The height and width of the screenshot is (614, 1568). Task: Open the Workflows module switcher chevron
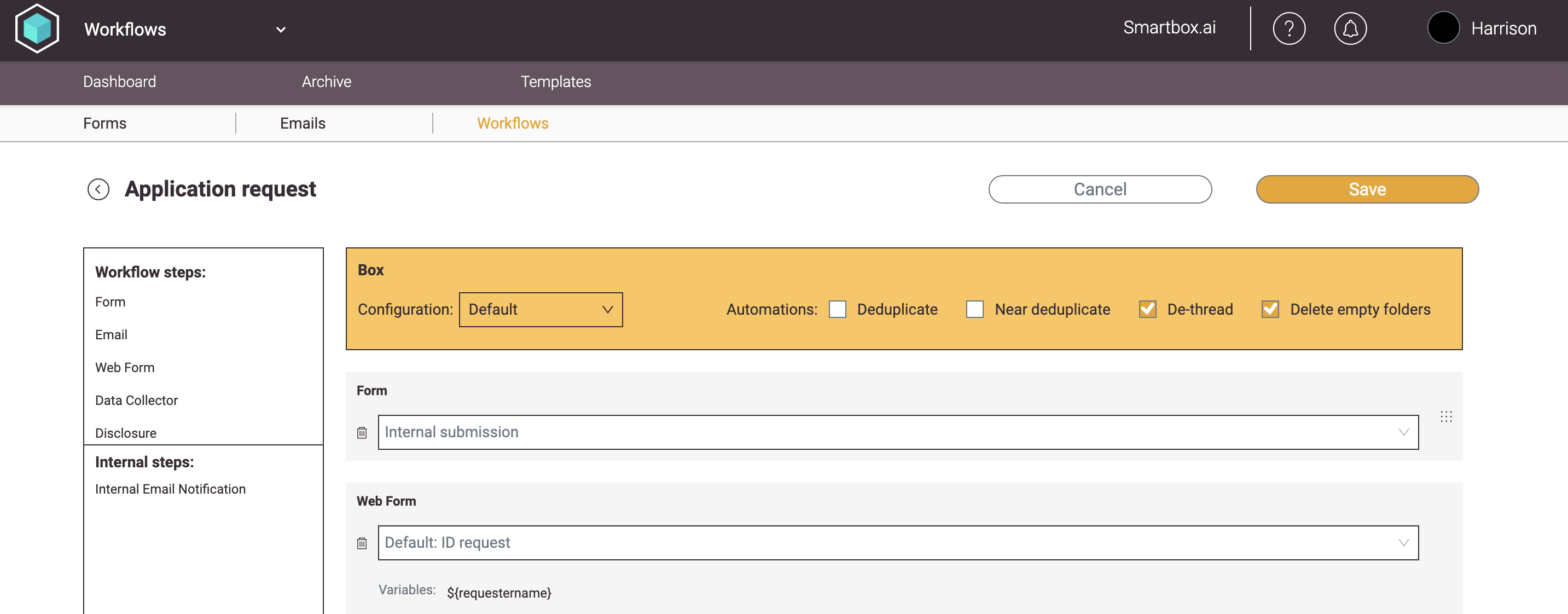(281, 30)
